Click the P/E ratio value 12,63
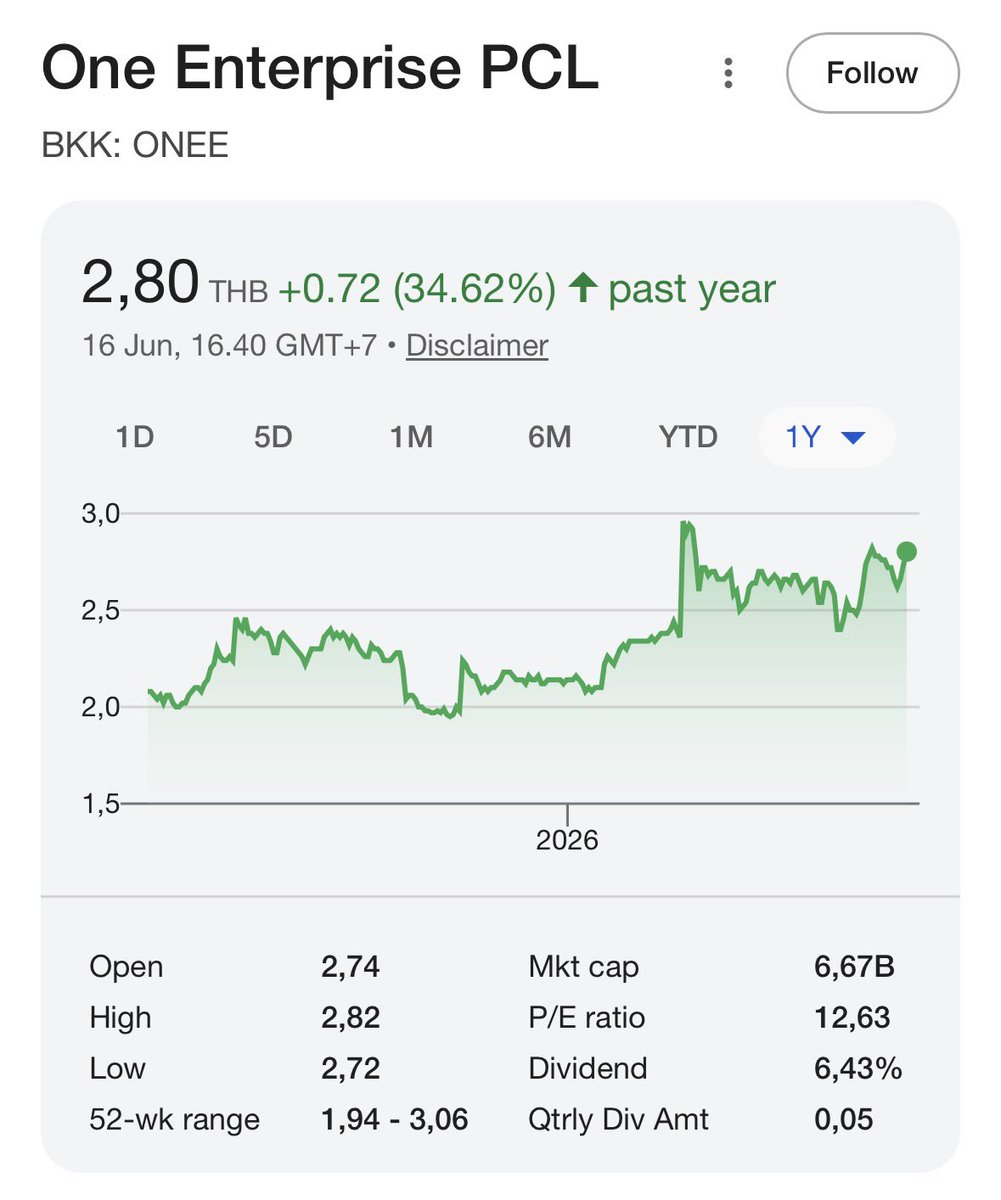Viewport: 1001px width, 1200px height. tap(852, 1018)
